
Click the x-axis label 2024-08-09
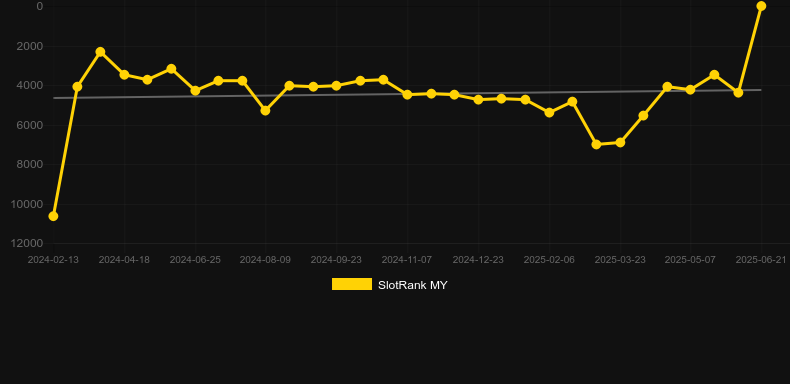[x=265, y=260]
